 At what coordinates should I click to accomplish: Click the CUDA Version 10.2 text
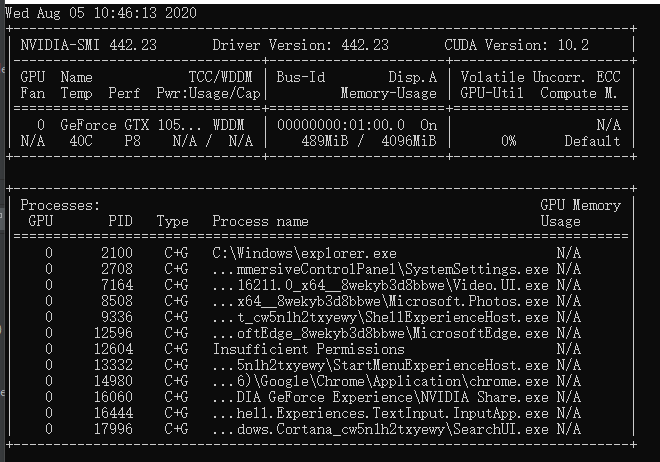516,45
